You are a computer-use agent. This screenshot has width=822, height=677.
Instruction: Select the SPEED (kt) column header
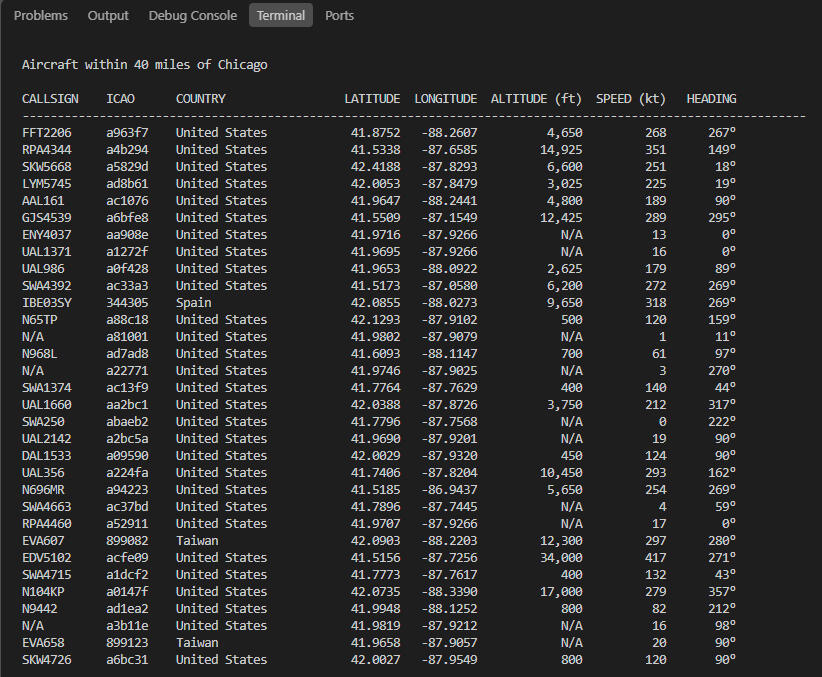(631, 99)
